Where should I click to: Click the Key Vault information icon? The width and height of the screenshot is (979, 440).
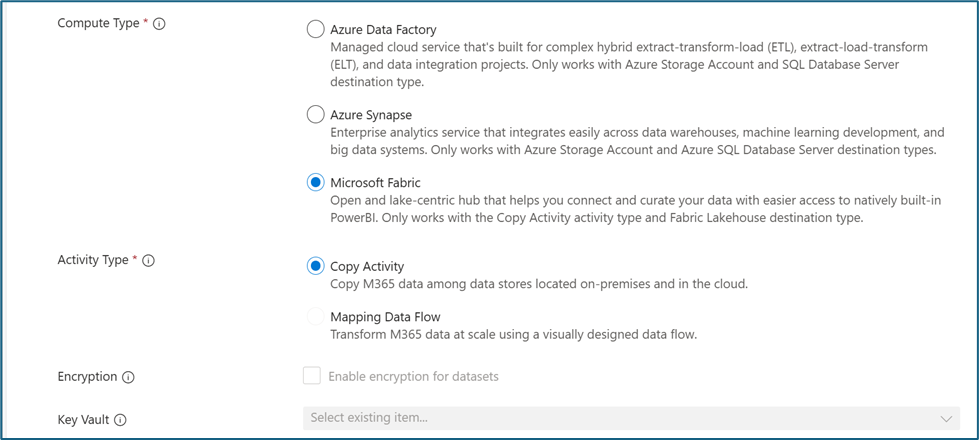[x=121, y=420]
